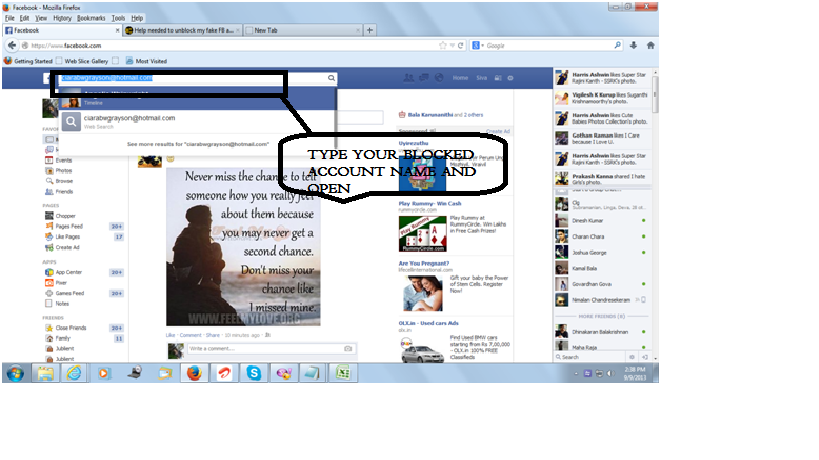Open bookmark dropdown arrow next to star
The width and height of the screenshot is (819, 460).
point(452,45)
